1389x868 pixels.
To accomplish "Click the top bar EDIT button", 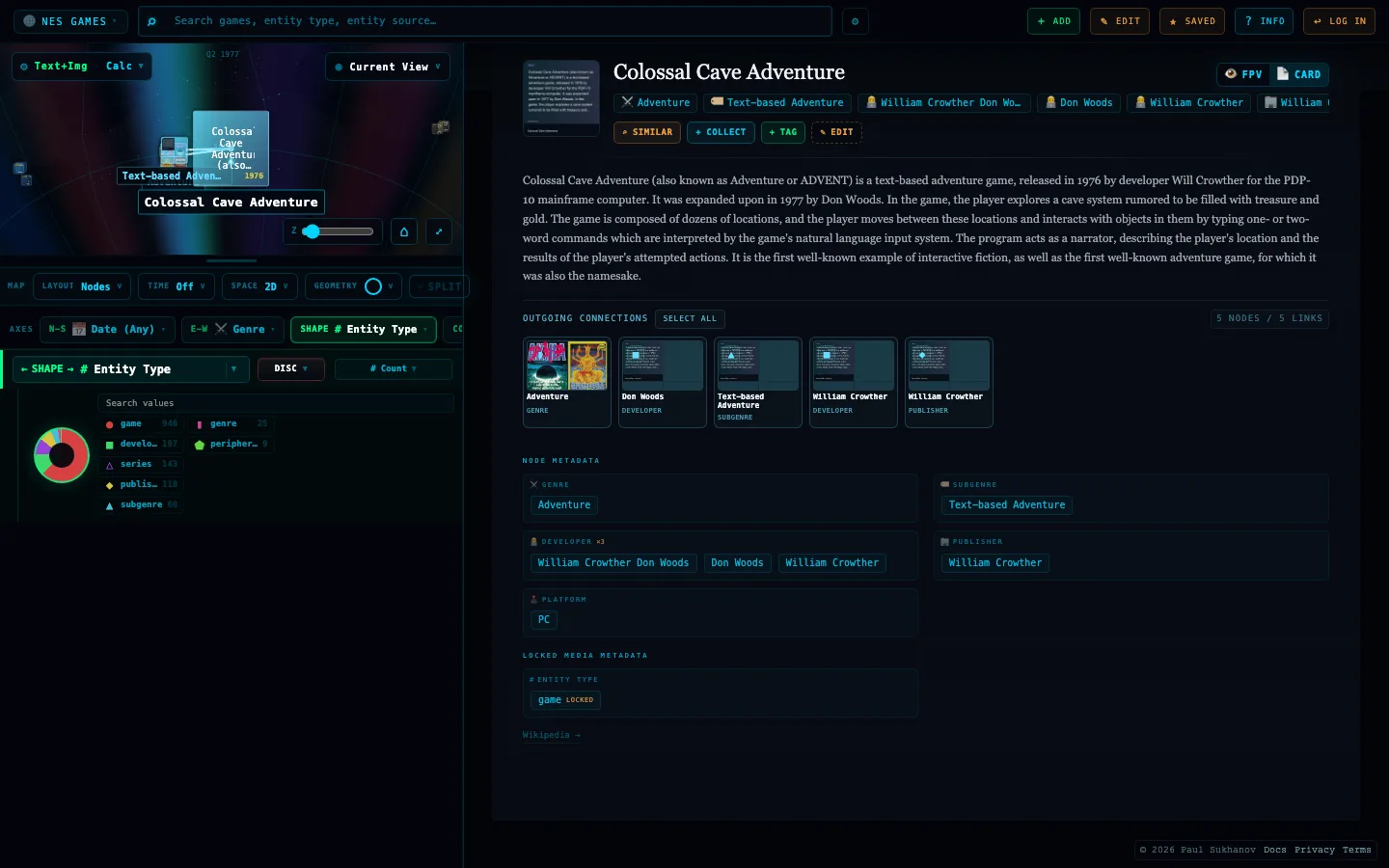I will tap(1120, 21).
